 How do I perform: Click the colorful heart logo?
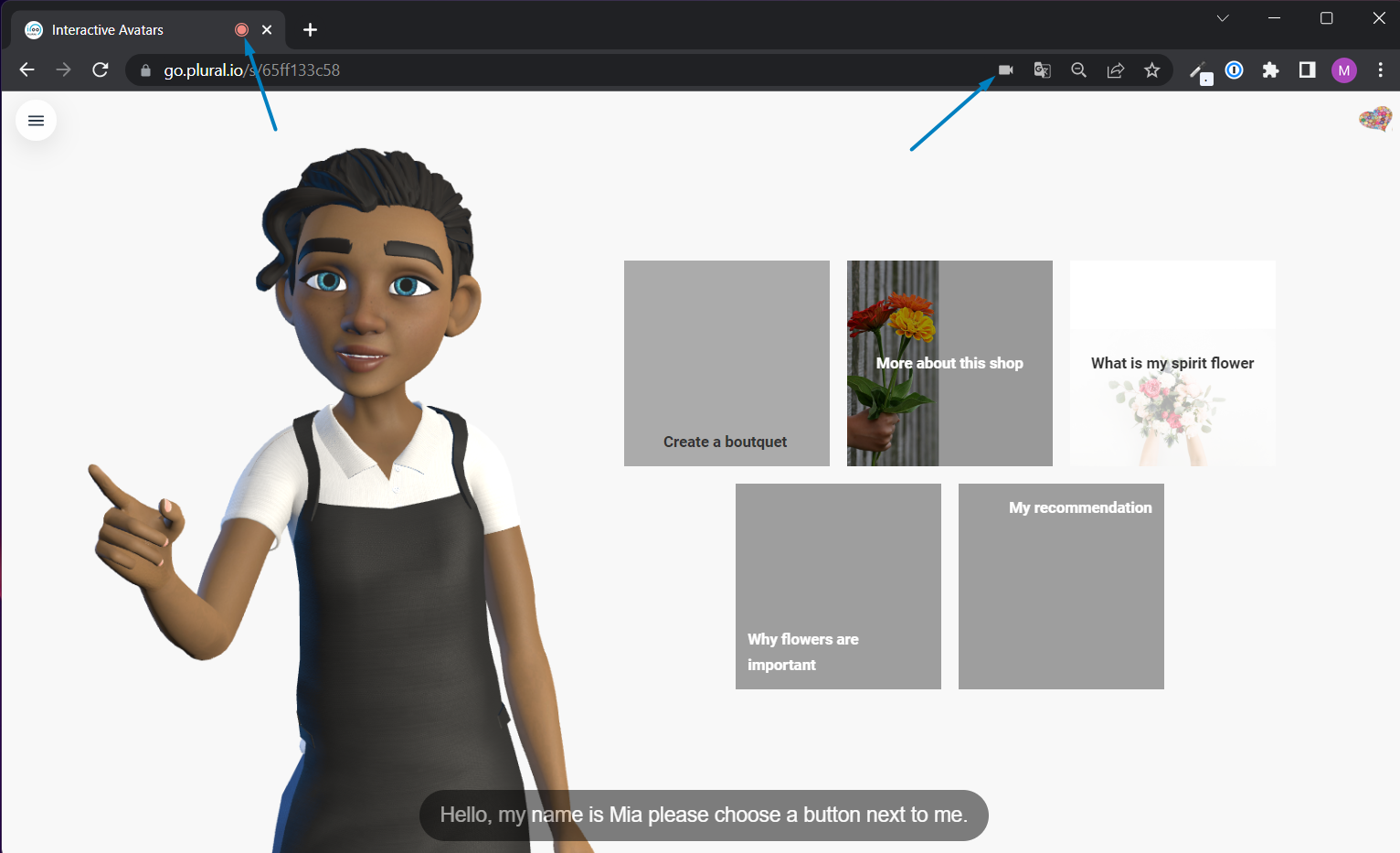click(1375, 119)
